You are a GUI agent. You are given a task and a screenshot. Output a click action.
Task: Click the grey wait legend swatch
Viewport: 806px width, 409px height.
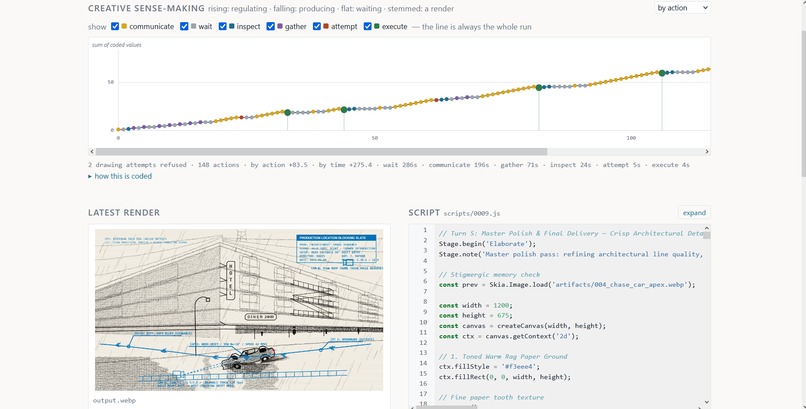click(193, 26)
